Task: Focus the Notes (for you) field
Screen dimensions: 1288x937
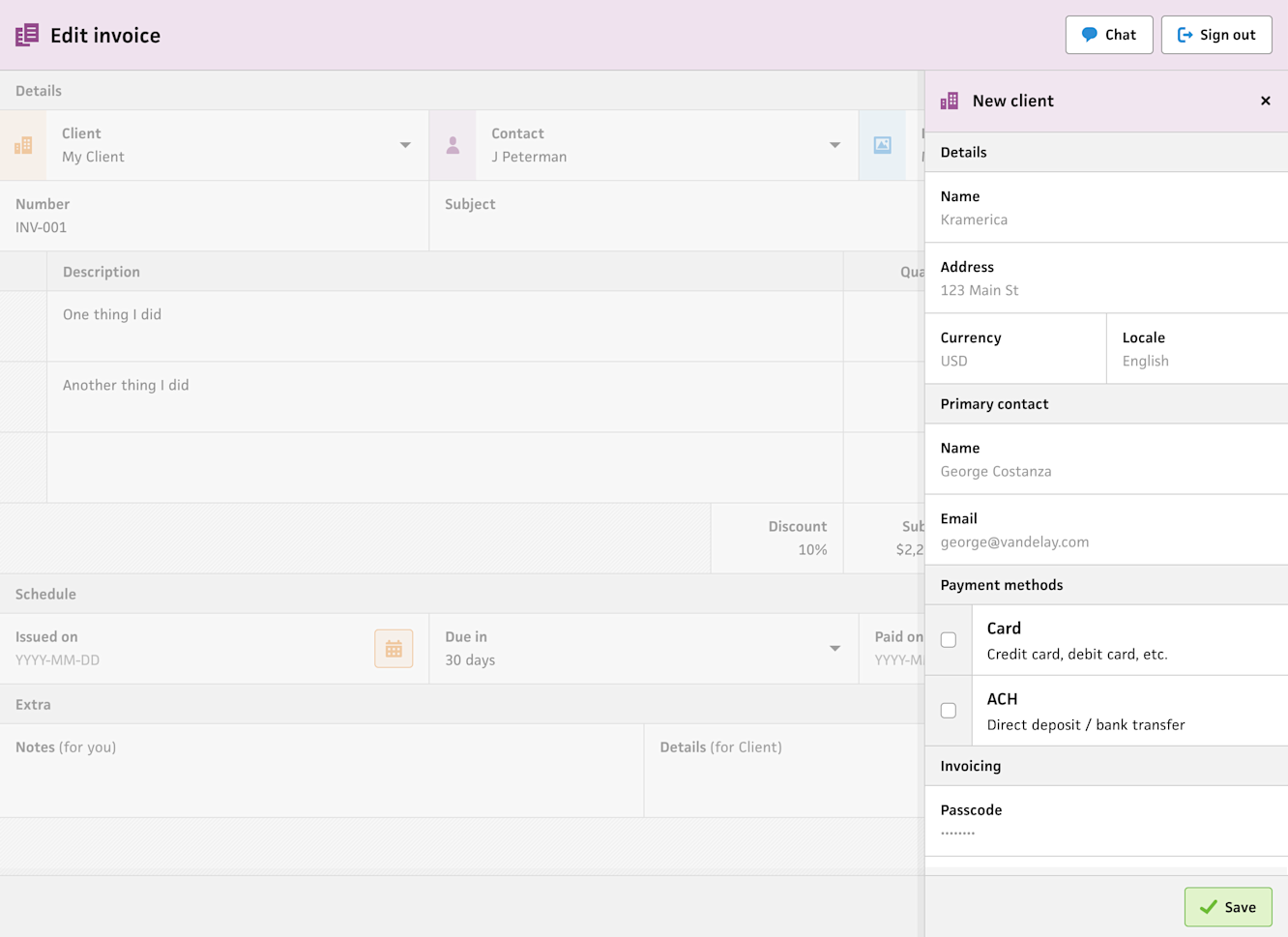Action: [x=322, y=771]
